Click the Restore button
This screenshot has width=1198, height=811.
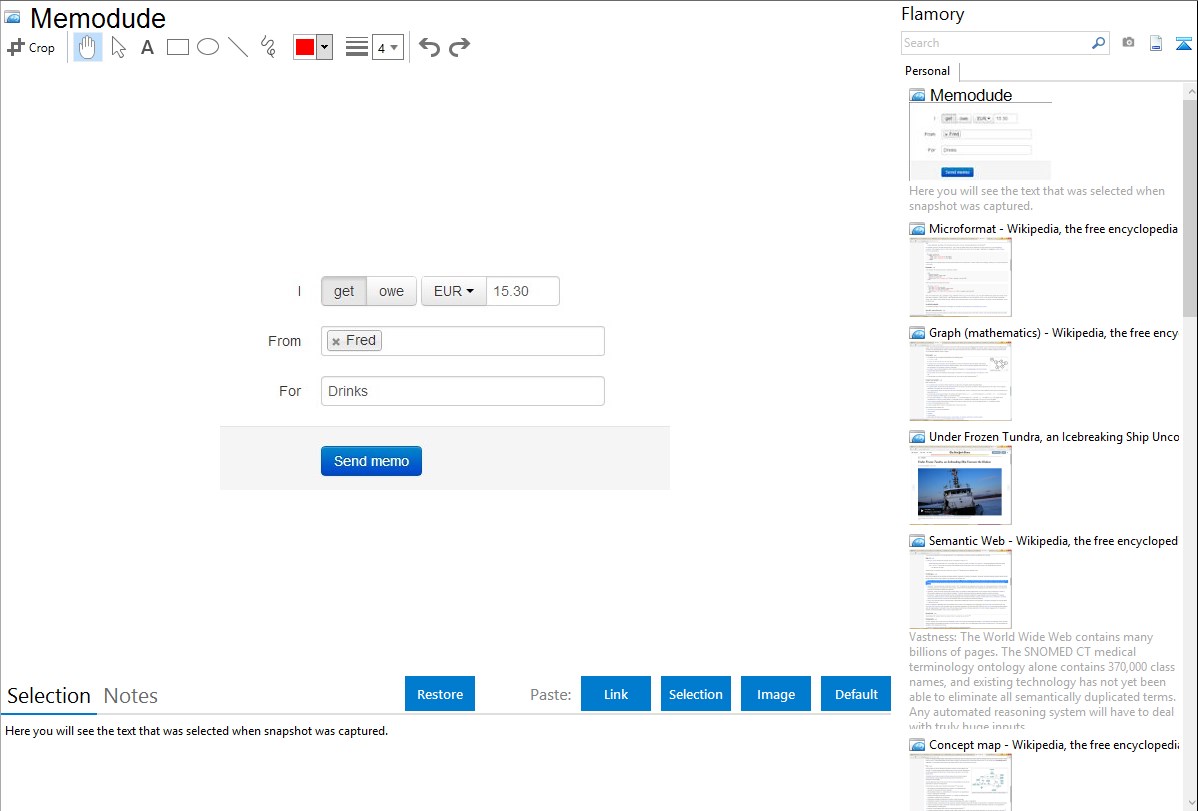440,694
